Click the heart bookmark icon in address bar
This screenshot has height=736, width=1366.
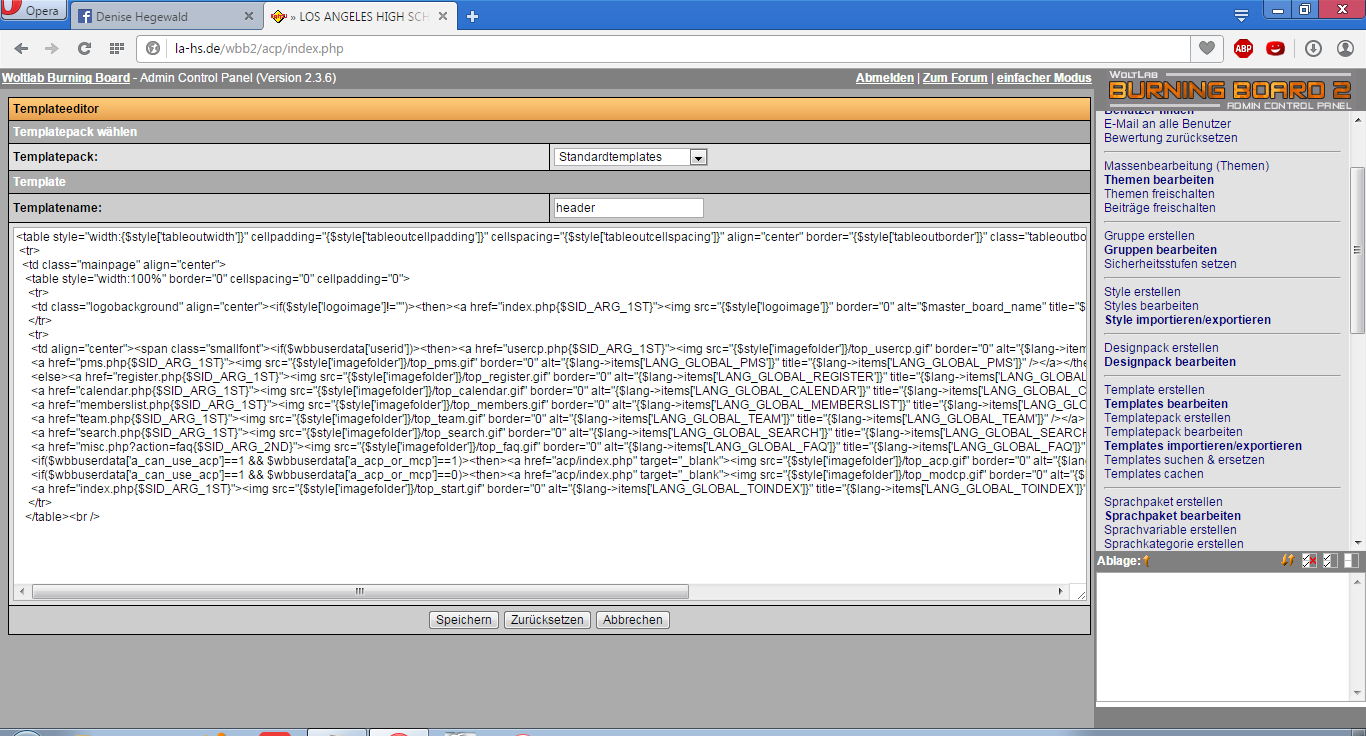coord(1207,48)
